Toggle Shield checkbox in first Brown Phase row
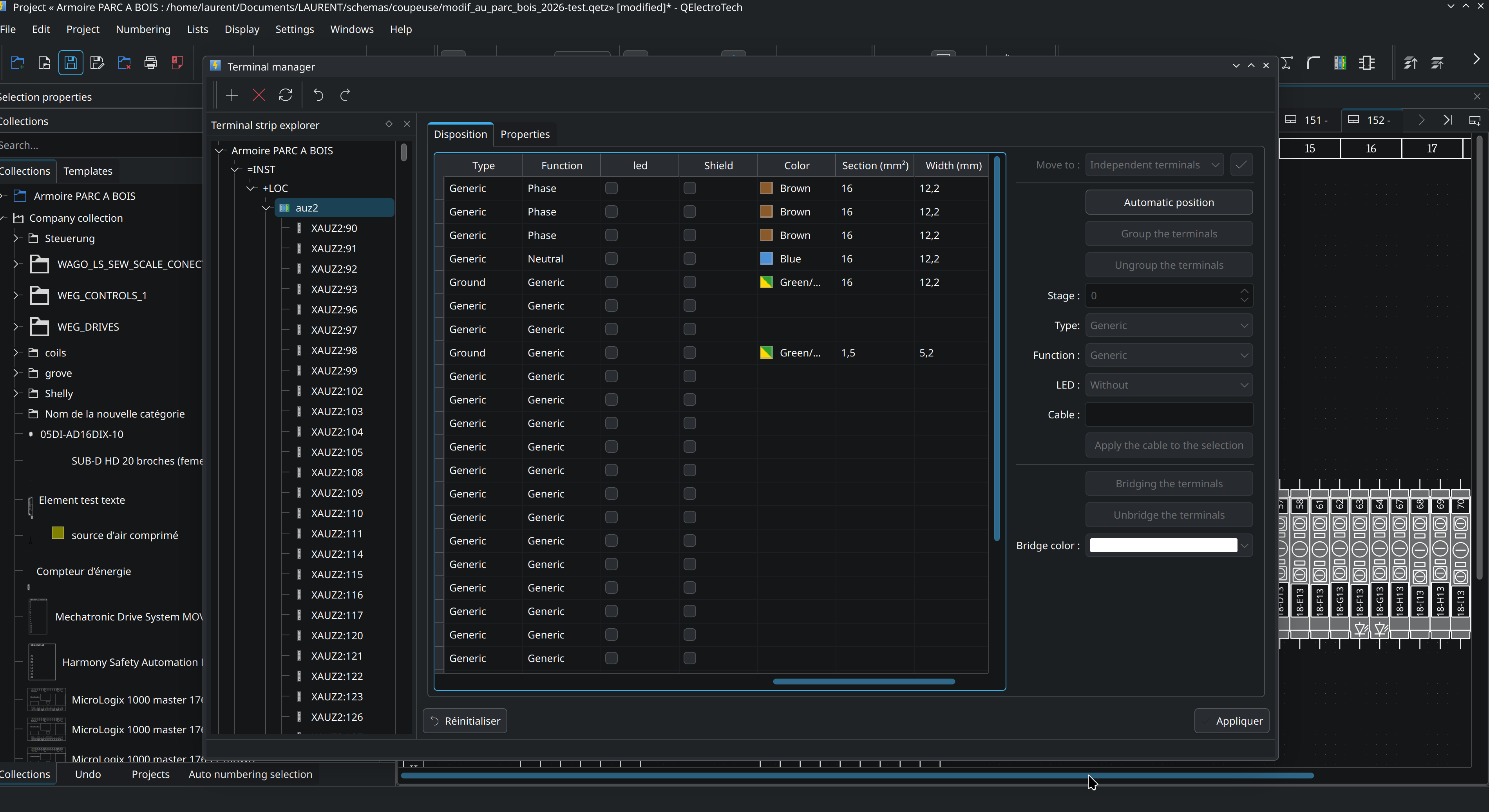Screen dimensions: 1489x812 689,188
